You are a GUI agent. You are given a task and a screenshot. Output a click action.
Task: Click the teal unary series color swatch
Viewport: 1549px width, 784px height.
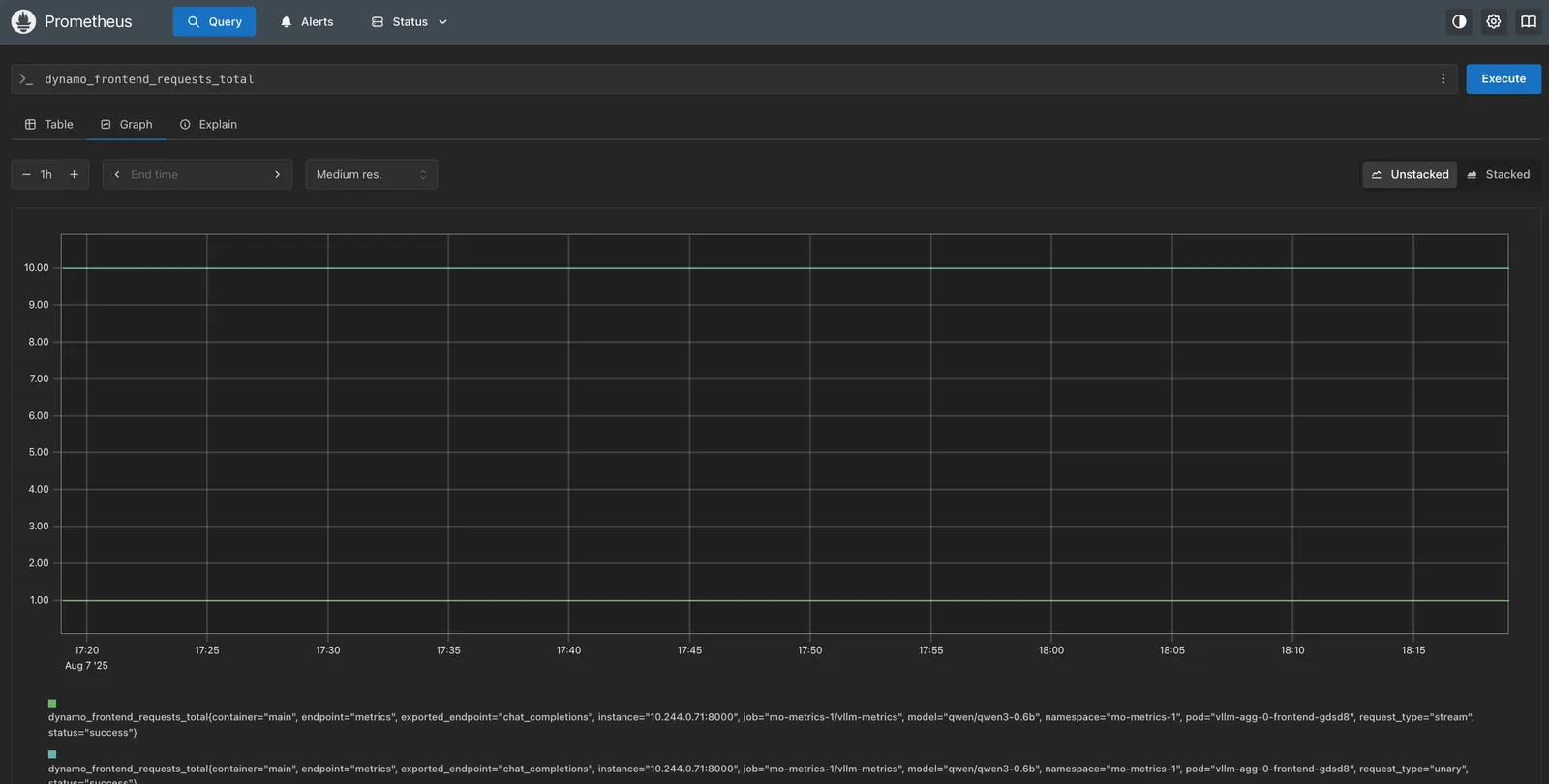[x=52, y=754]
